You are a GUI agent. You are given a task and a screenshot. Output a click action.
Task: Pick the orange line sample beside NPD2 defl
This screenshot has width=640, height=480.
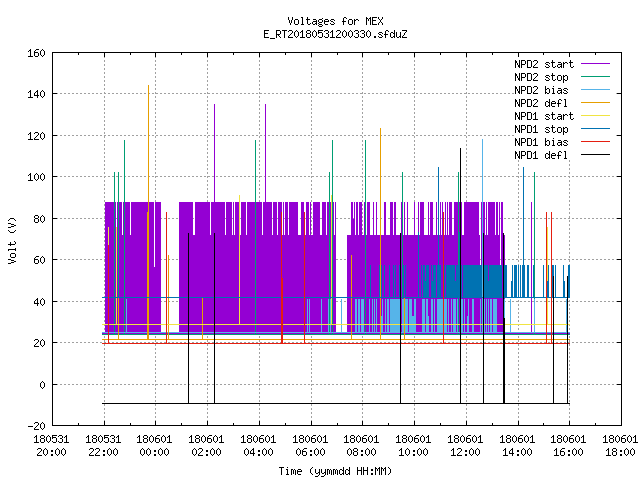(x=595, y=102)
